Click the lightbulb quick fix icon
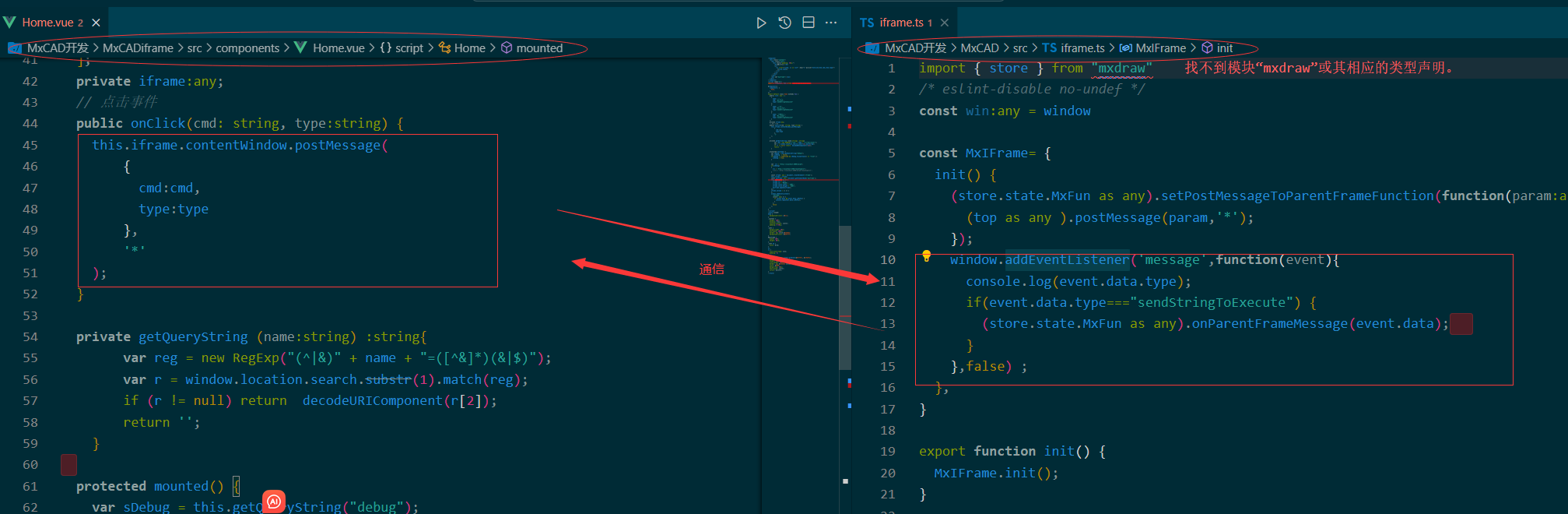This screenshot has height=514, width=1568. click(x=926, y=255)
